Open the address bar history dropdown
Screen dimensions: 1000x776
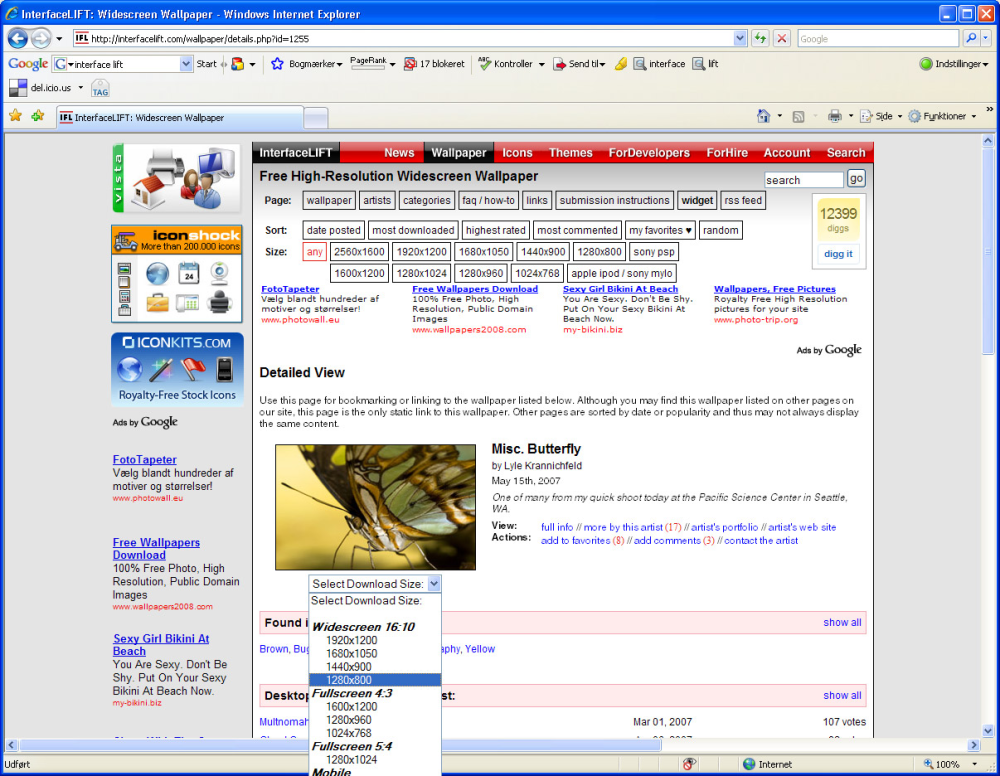[x=740, y=38]
